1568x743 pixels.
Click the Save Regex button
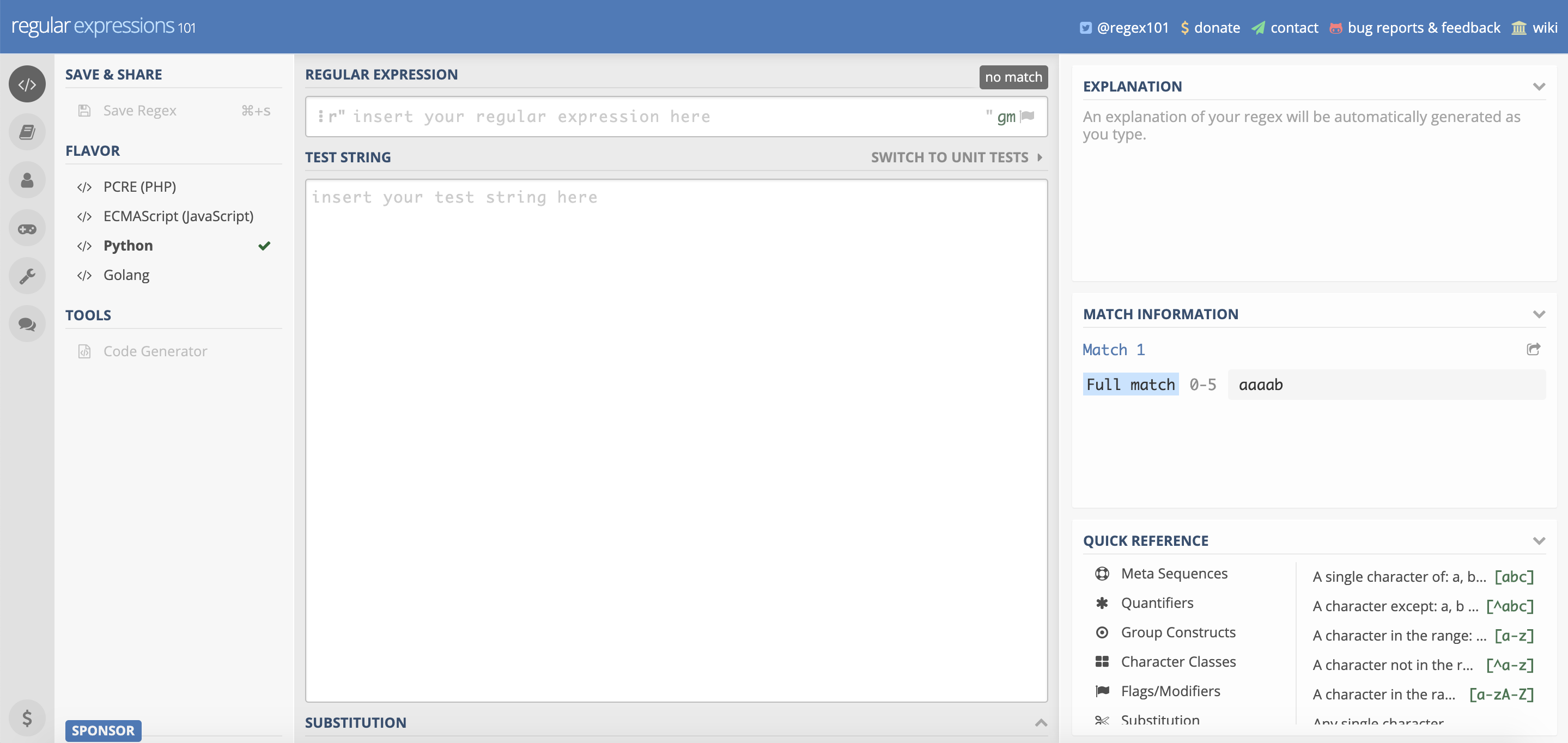pos(140,109)
